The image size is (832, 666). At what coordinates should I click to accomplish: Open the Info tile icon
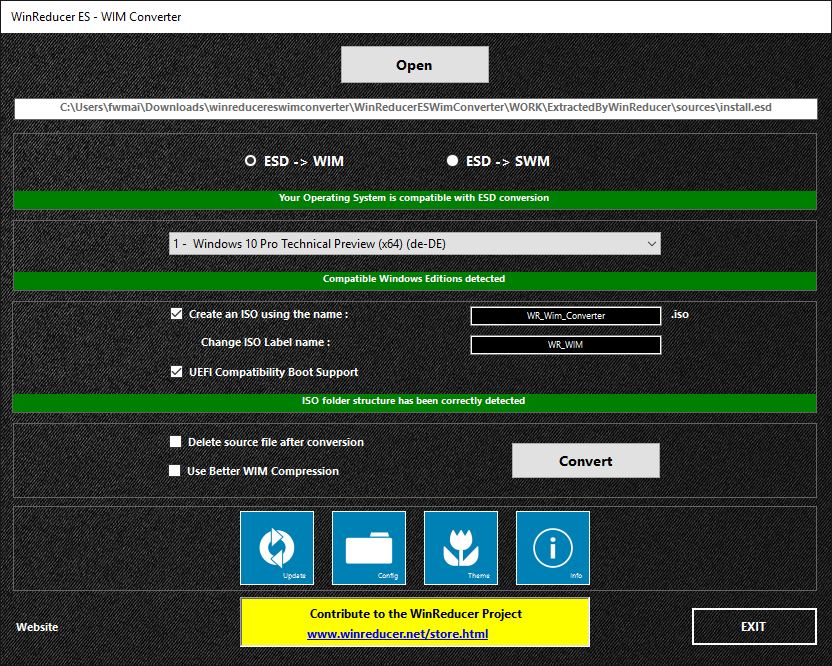[x=553, y=548]
